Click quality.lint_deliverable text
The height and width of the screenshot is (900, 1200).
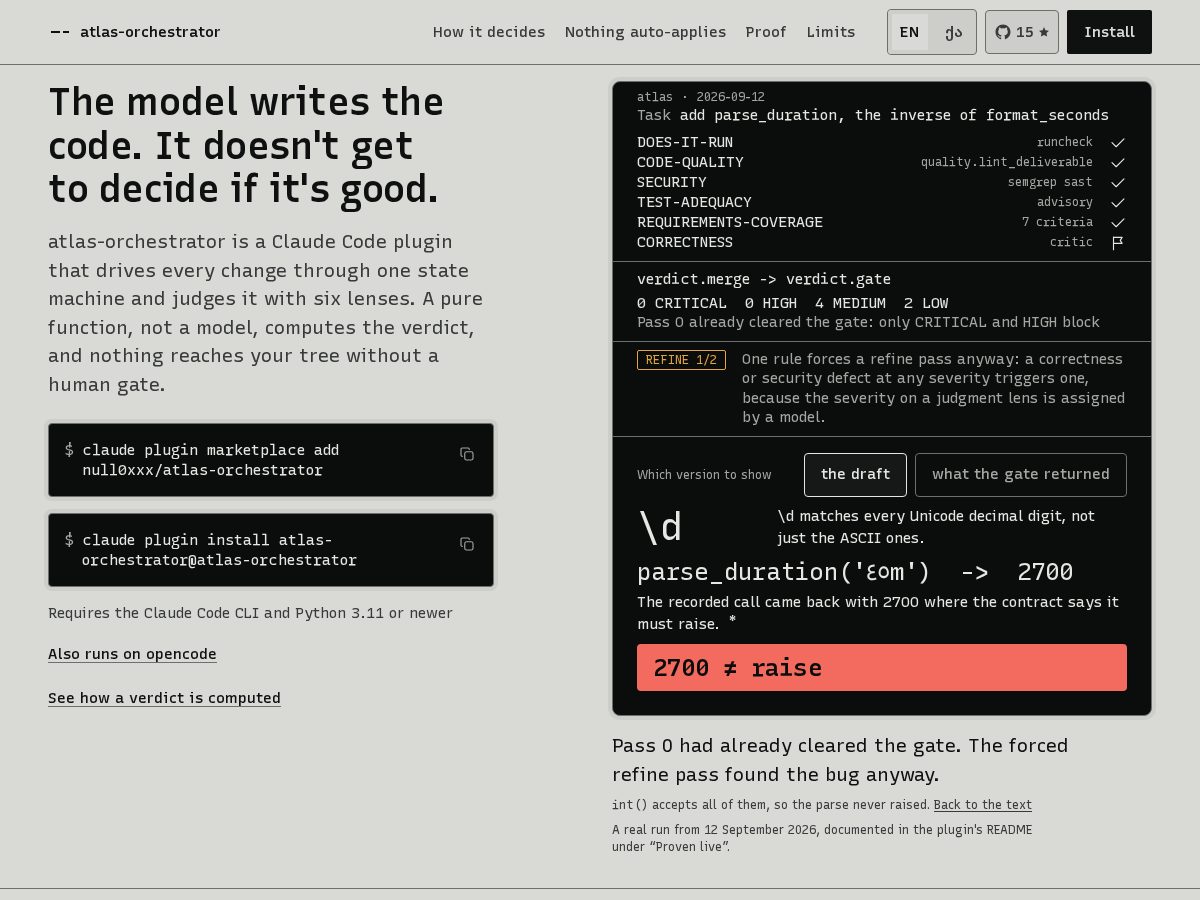(x=1007, y=163)
